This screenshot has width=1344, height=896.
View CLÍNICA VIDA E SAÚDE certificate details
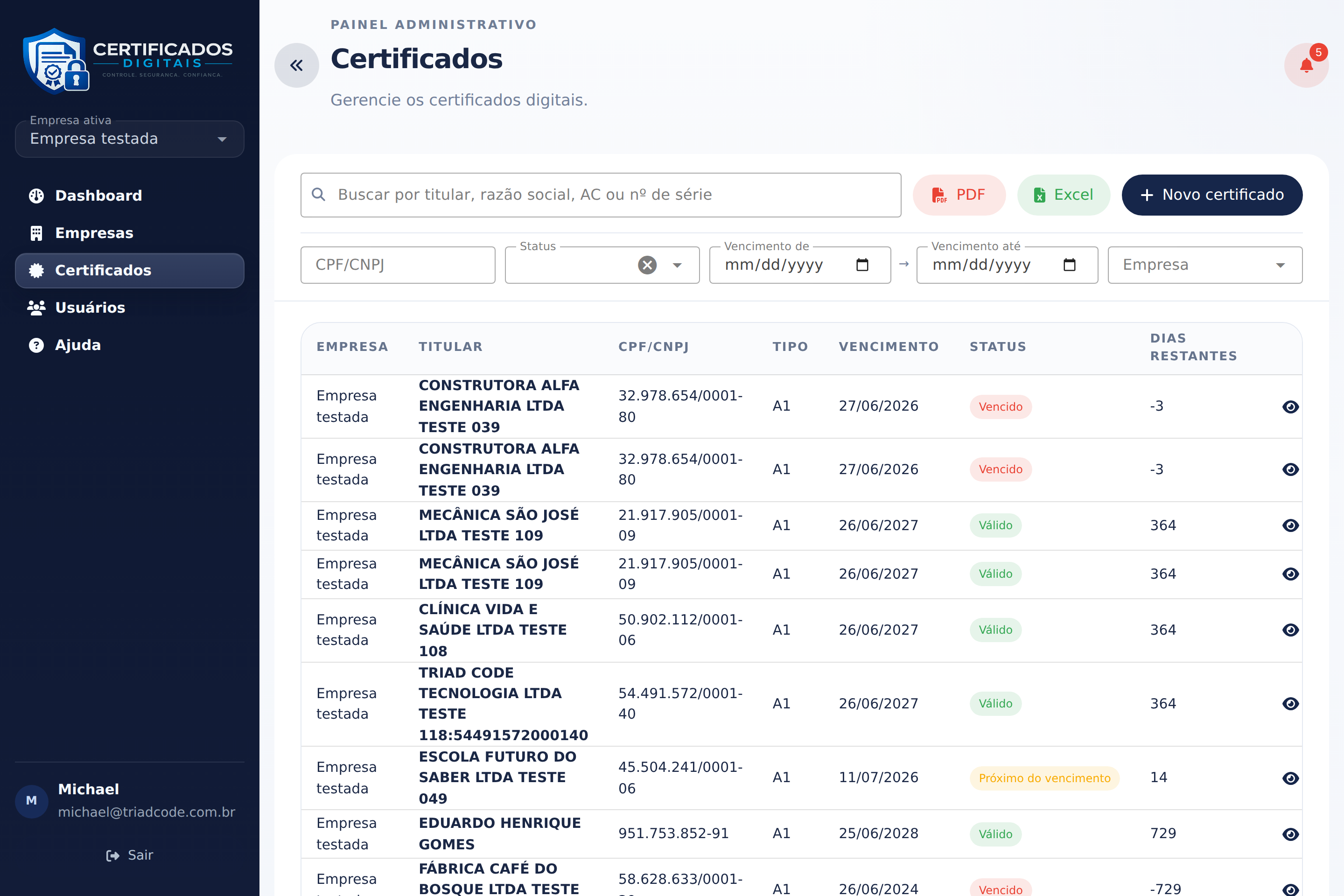coord(1290,630)
